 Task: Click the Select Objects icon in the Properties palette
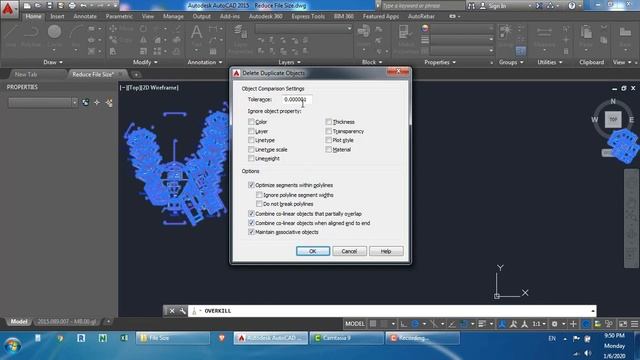(x=97, y=103)
